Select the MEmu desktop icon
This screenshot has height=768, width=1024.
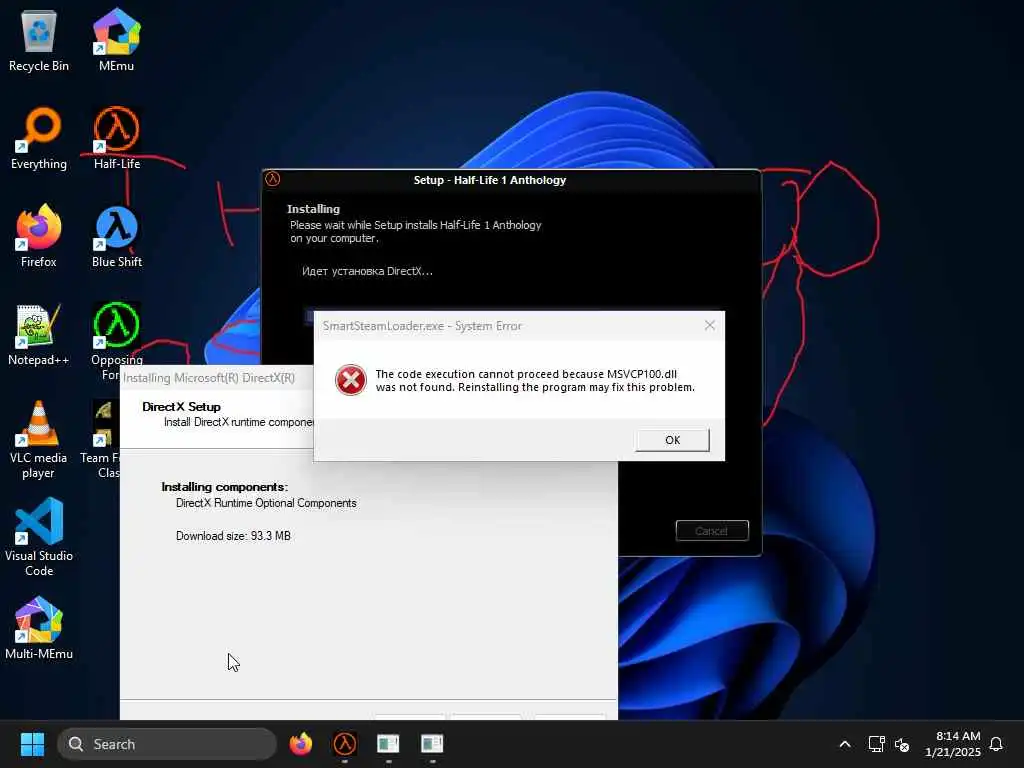[116, 40]
